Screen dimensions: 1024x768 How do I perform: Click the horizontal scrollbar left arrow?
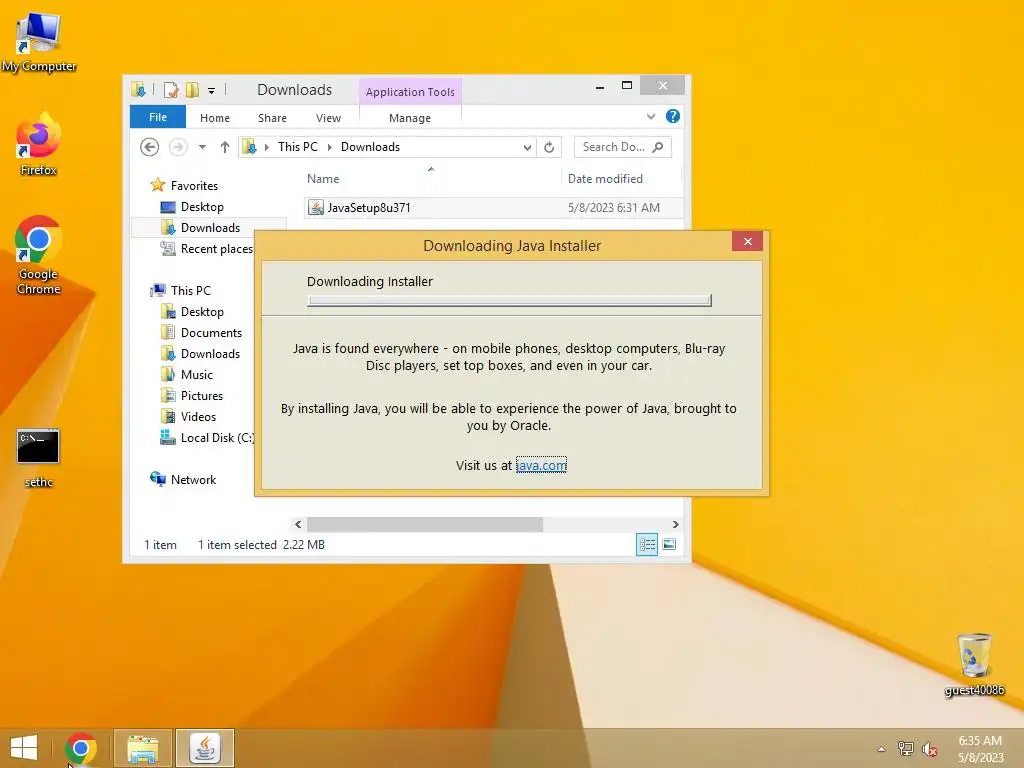coord(298,524)
